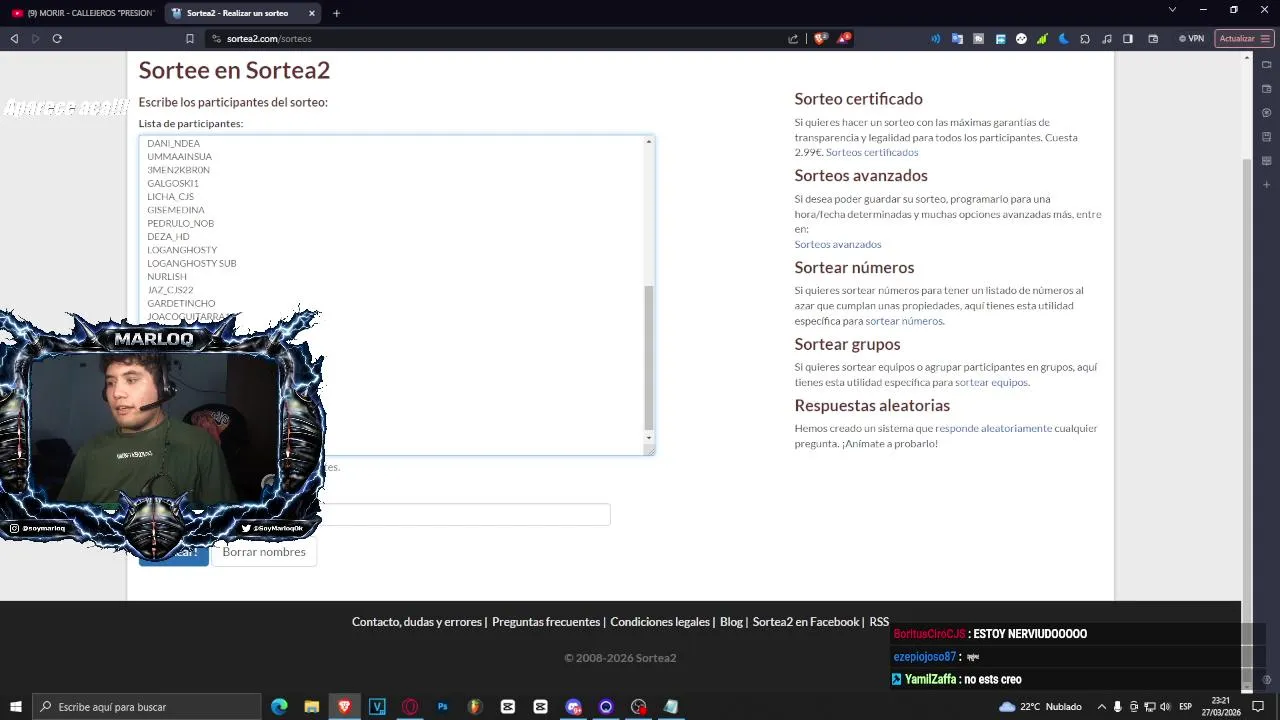1280x720 pixels.
Task: Open the Contacto, dudas y errores footer link
Action: (417, 622)
